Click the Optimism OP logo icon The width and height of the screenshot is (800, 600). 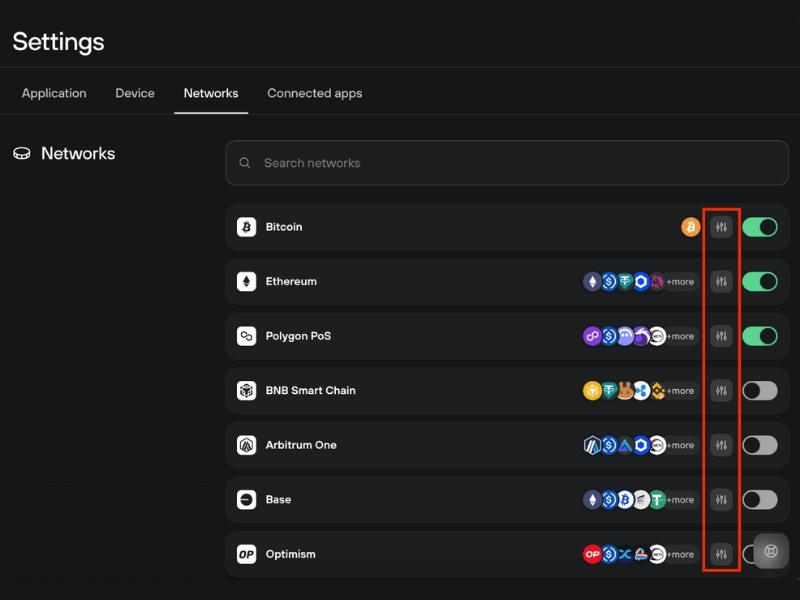[246, 555]
